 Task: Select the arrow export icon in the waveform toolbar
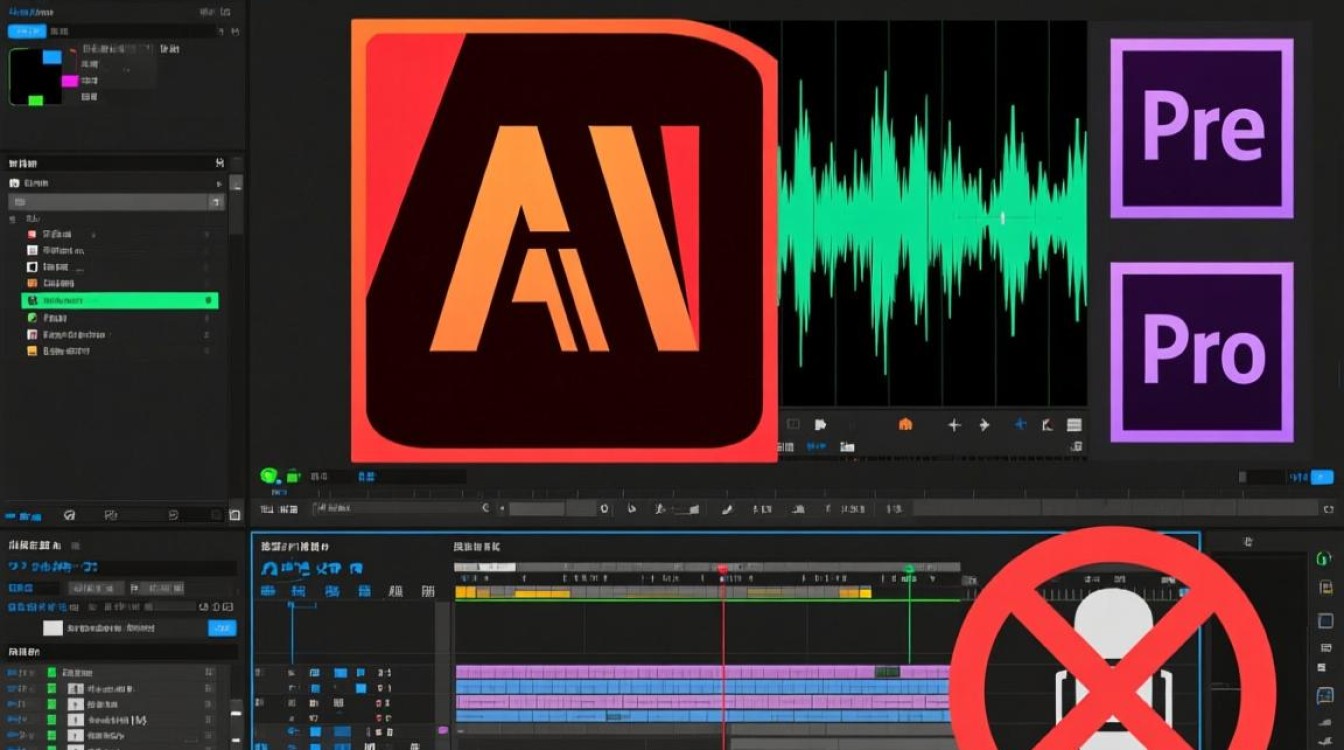[x=985, y=424]
